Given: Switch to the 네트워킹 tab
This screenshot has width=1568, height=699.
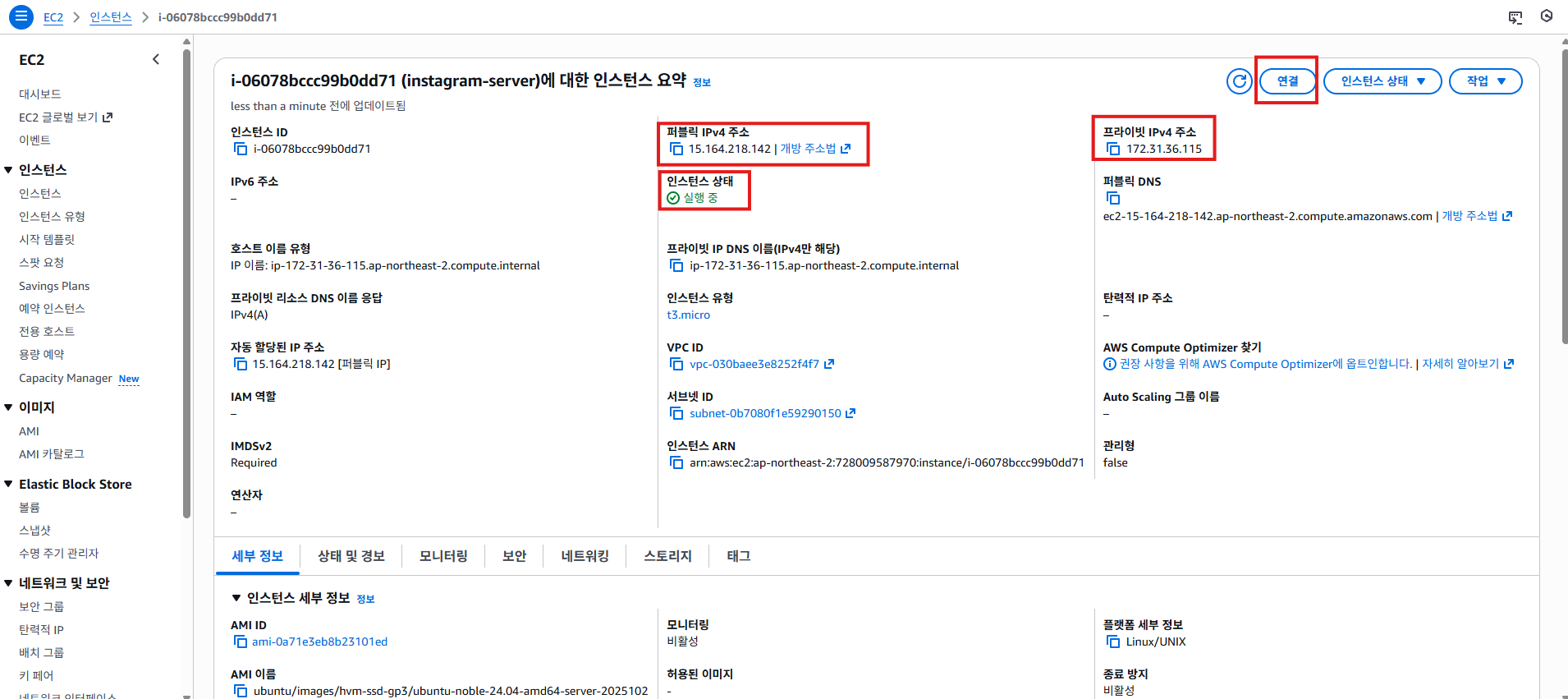Looking at the screenshot, I should click(585, 556).
